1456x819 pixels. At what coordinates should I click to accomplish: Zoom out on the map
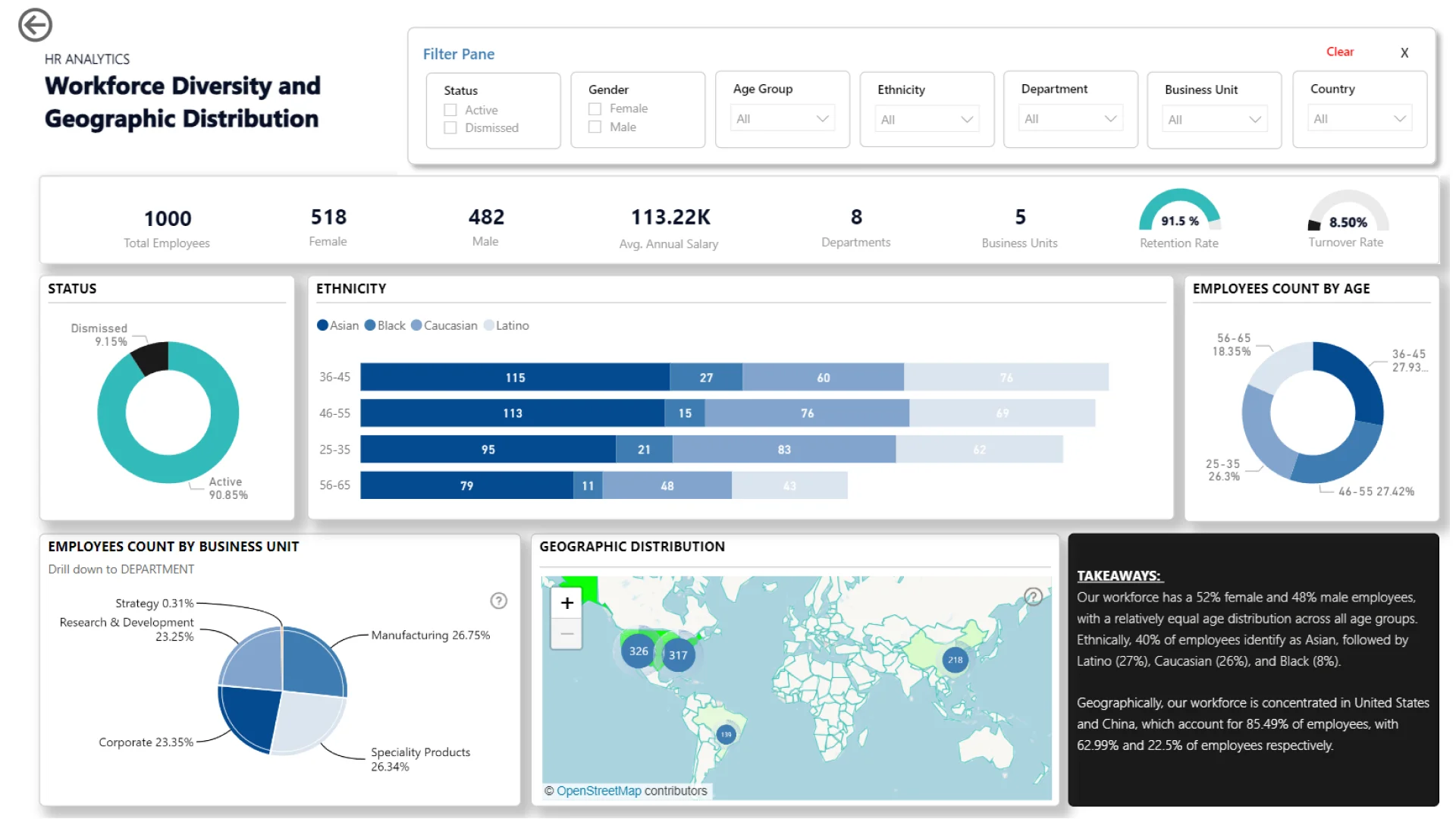[x=566, y=634]
